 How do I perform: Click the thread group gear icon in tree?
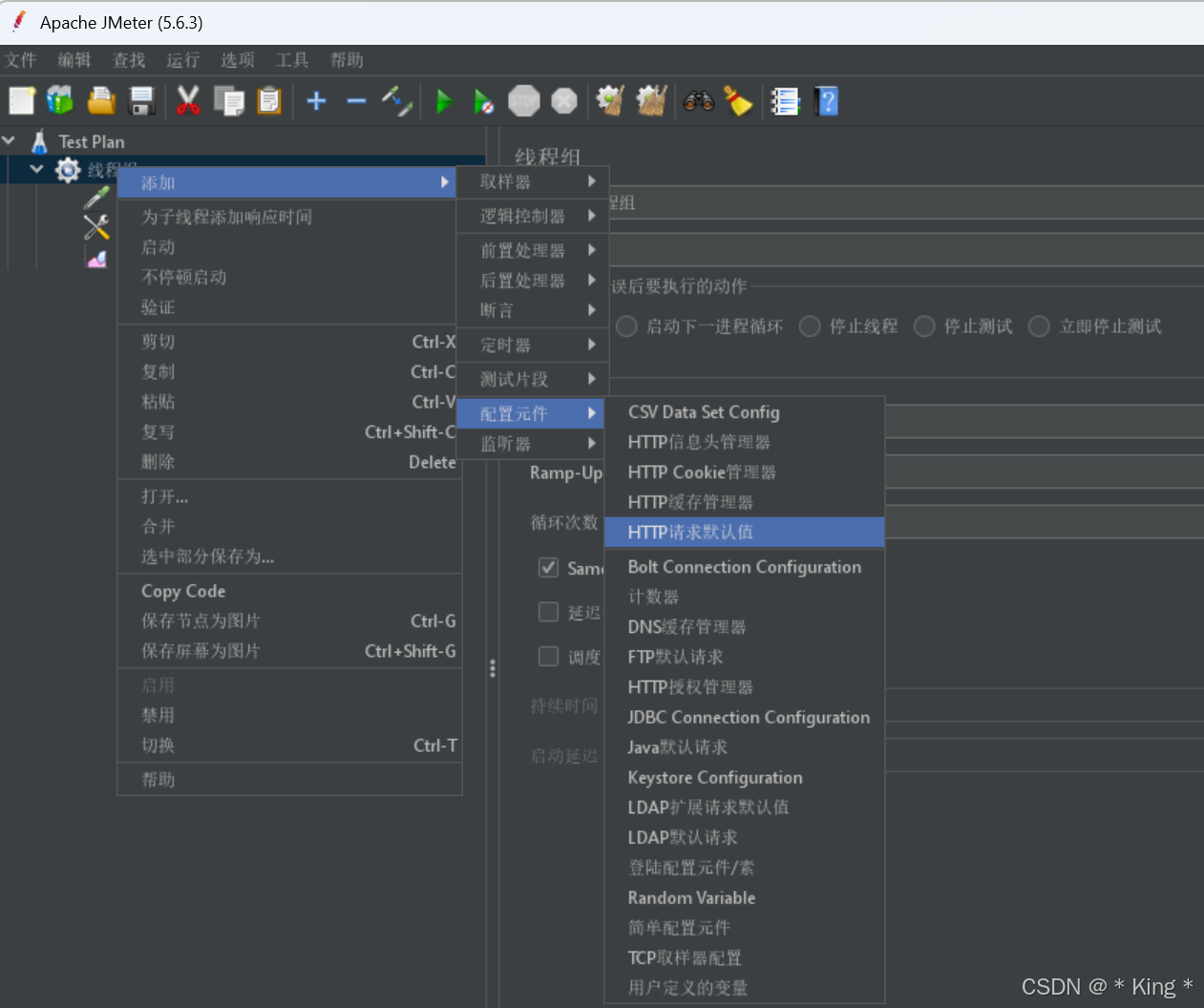click(68, 170)
